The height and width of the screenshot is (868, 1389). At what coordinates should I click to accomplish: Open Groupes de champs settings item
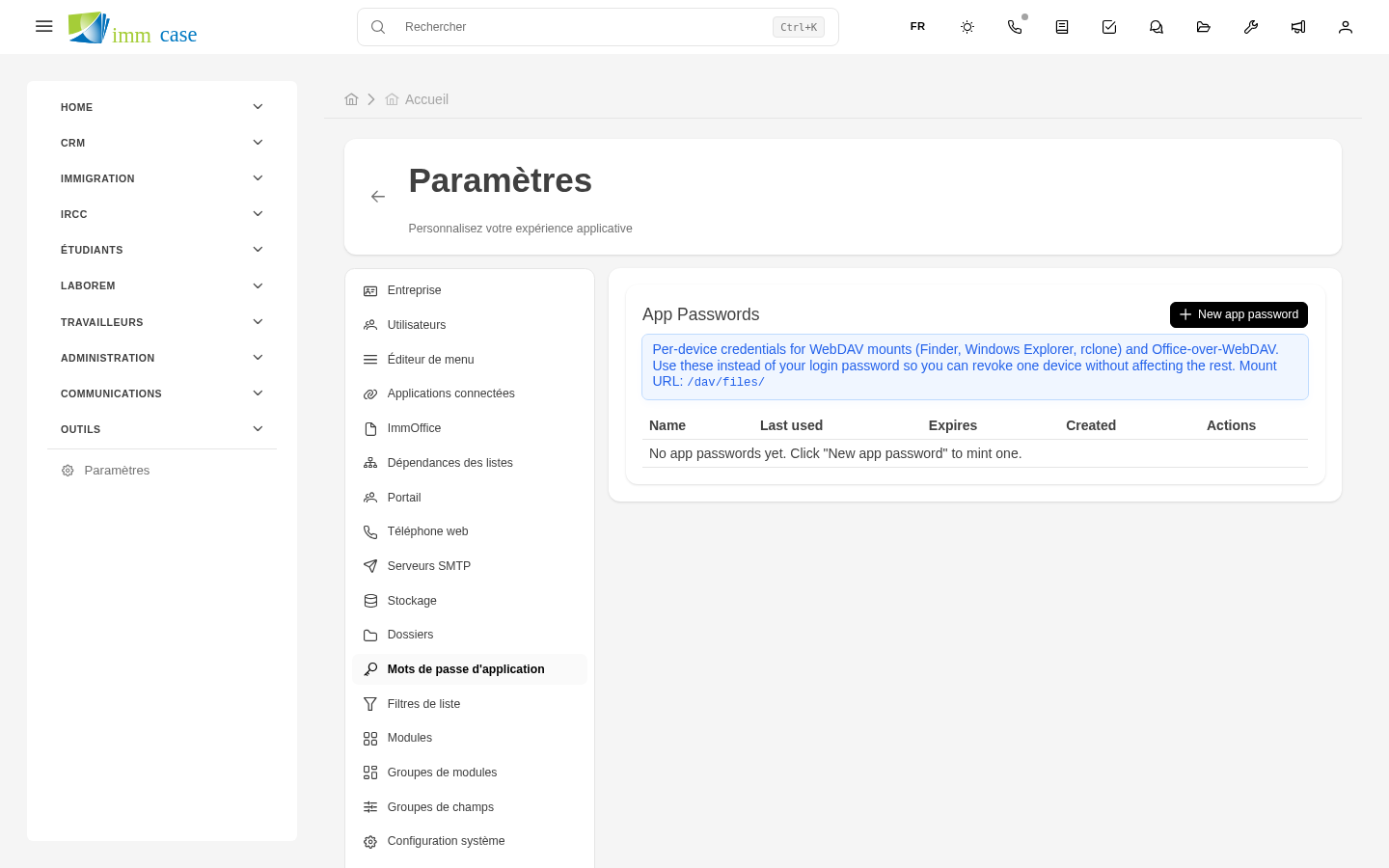point(470,807)
